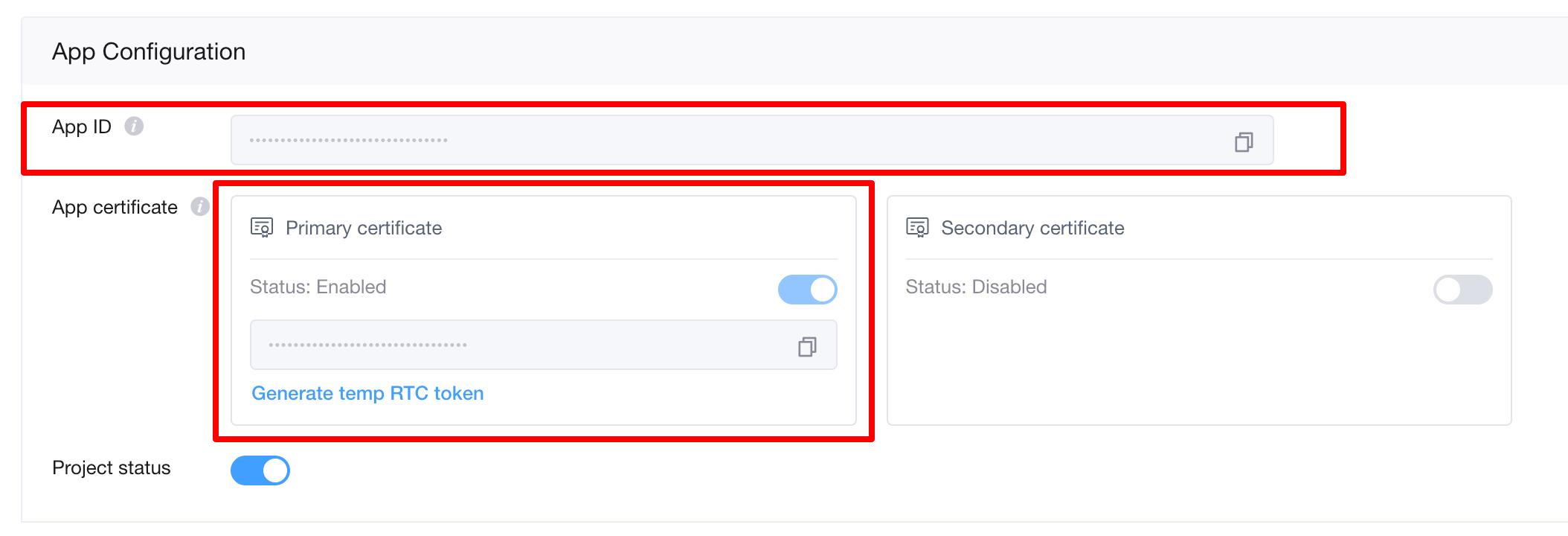Click the Primary certificate title text
The width and height of the screenshot is (1568, 536).
tap(364, 228)
